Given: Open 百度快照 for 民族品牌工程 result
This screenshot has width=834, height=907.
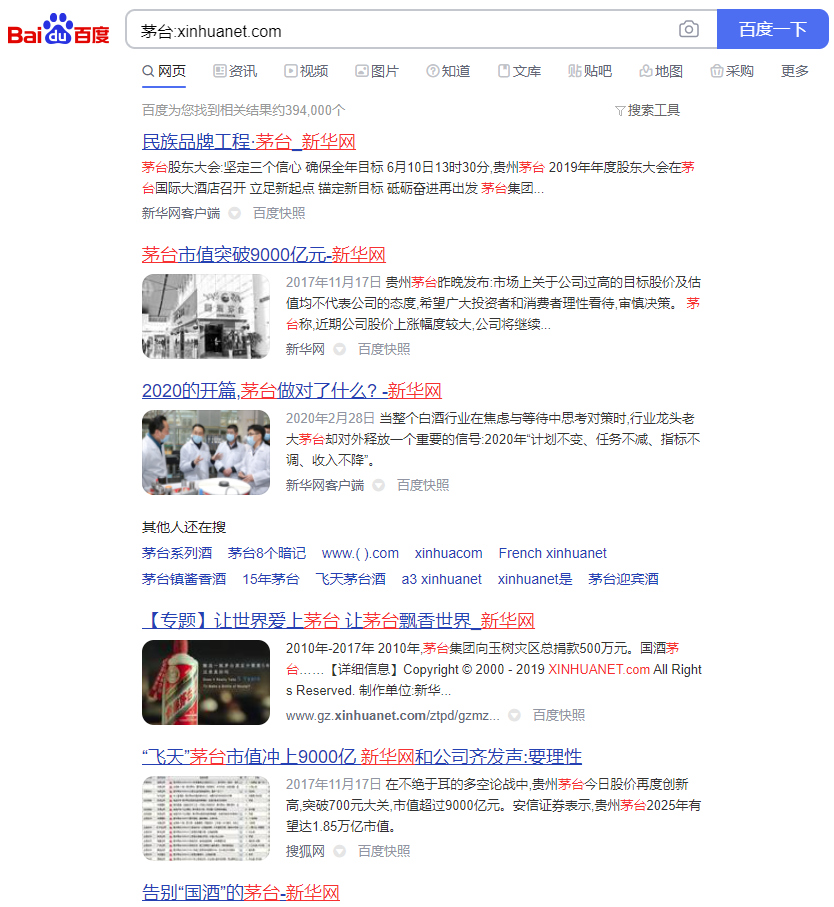Looking at the screenshot, I should point(279,213).
